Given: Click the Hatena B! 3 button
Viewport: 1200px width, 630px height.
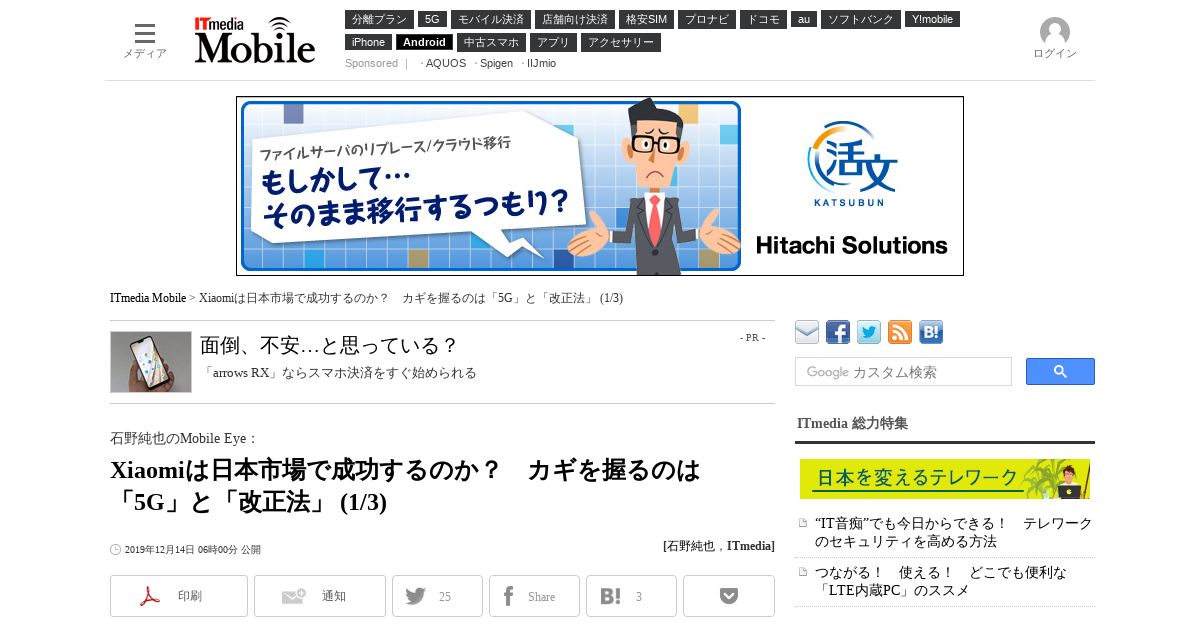Looking at the screenshot, I should point(631,596).
